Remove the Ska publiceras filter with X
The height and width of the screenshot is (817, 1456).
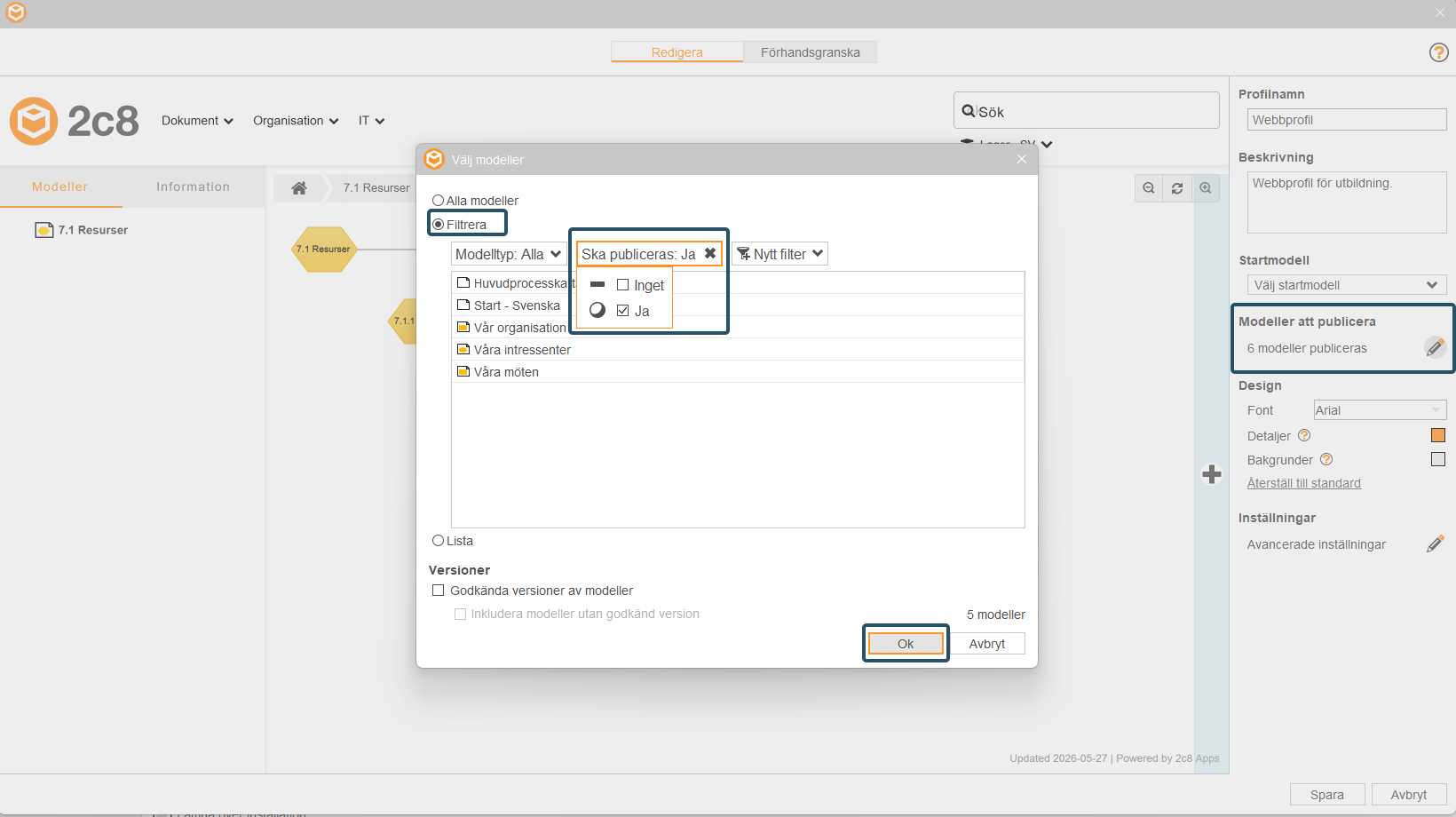[x=710, y=254]
